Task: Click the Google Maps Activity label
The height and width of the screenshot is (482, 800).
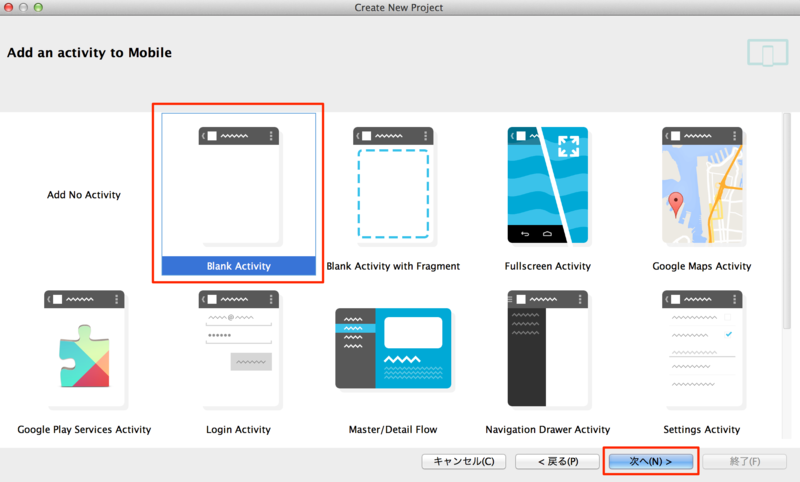Action: pos(702,266)
